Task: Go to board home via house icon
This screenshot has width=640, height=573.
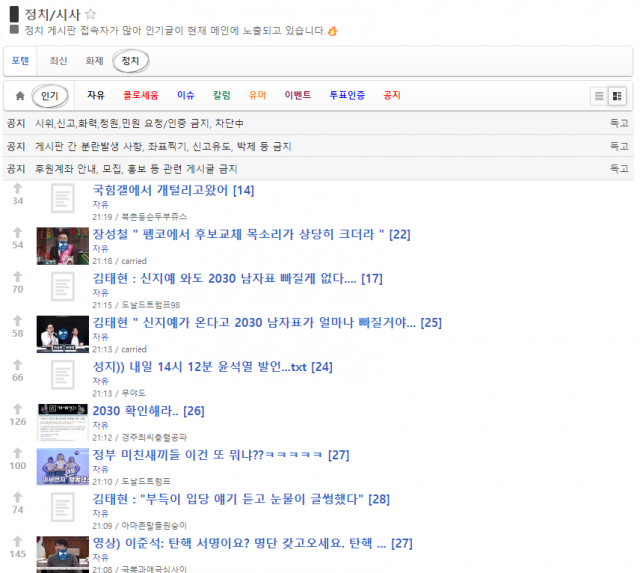Action: 18,96
